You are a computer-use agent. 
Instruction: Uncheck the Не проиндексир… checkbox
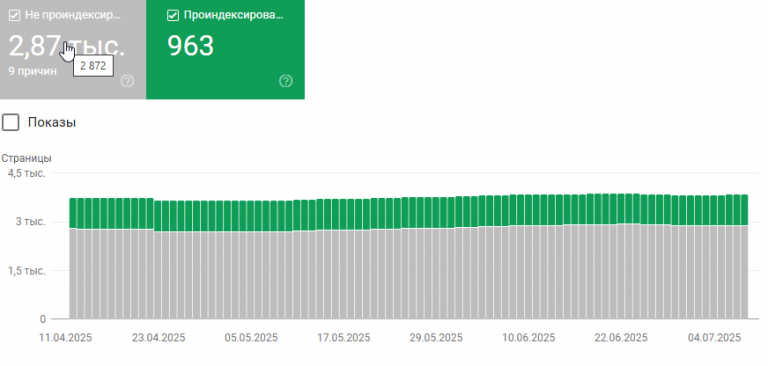[14, 16]
